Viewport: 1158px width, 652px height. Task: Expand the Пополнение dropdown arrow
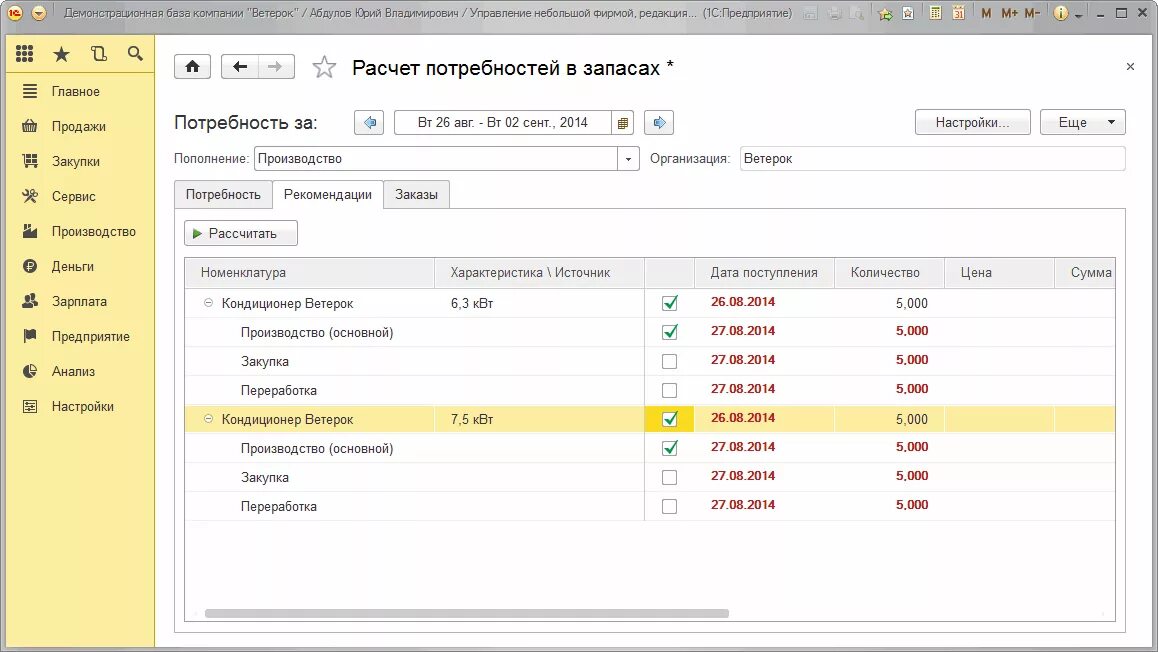[628, 159]
